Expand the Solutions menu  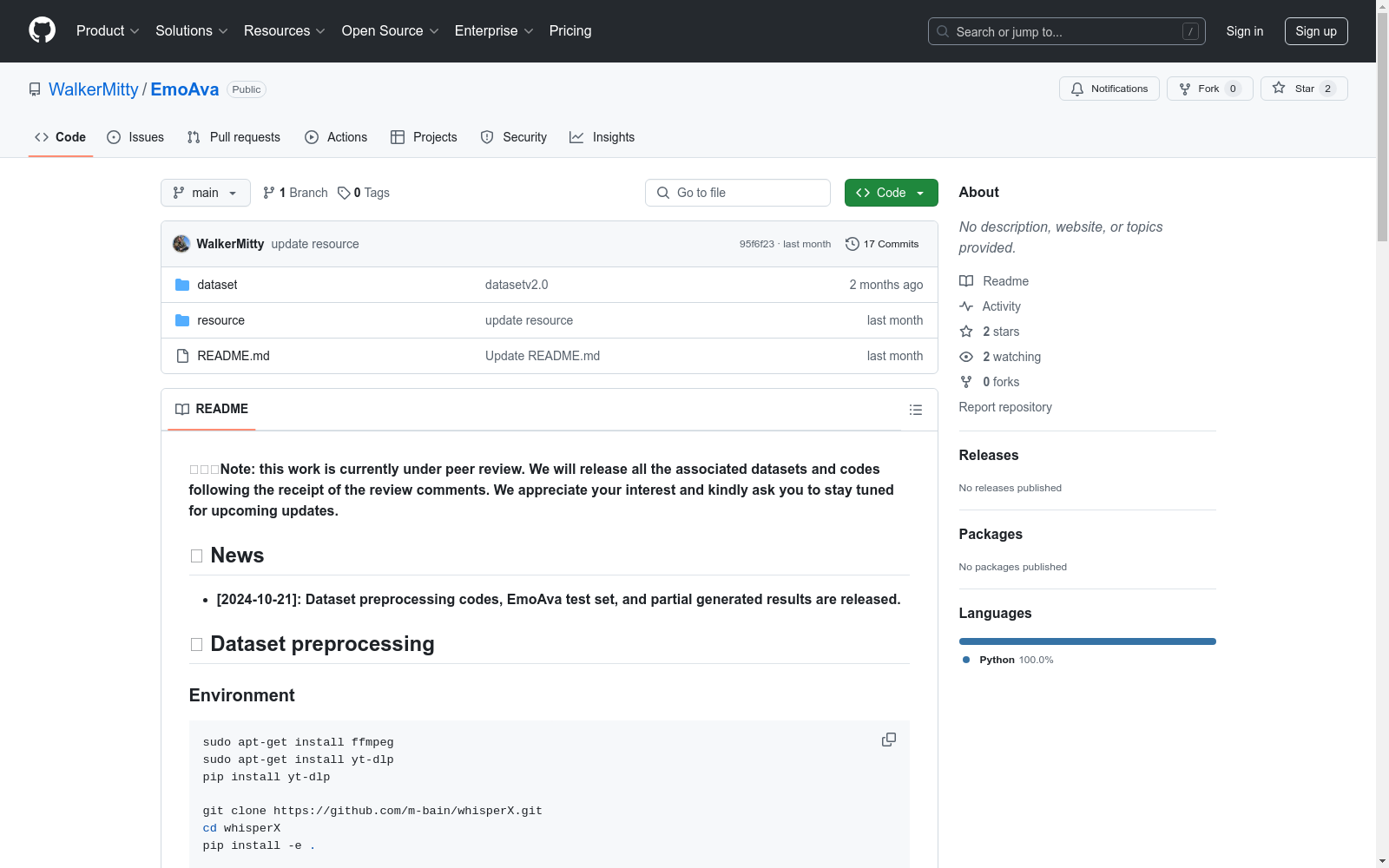(x=192, y=30)
